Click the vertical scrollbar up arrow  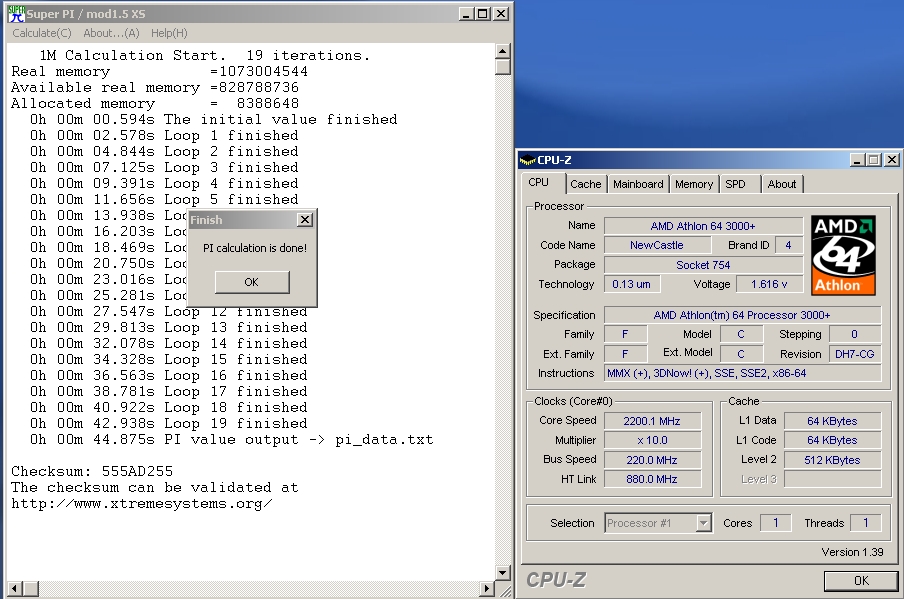503,51
